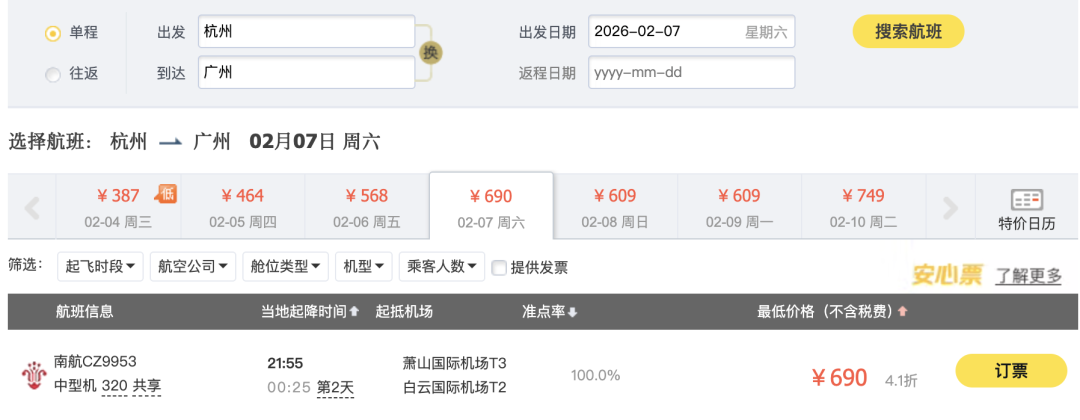Click the 订票 booking button
1080x420 pixels.
pyautogui.click(x=1010, y=371)
